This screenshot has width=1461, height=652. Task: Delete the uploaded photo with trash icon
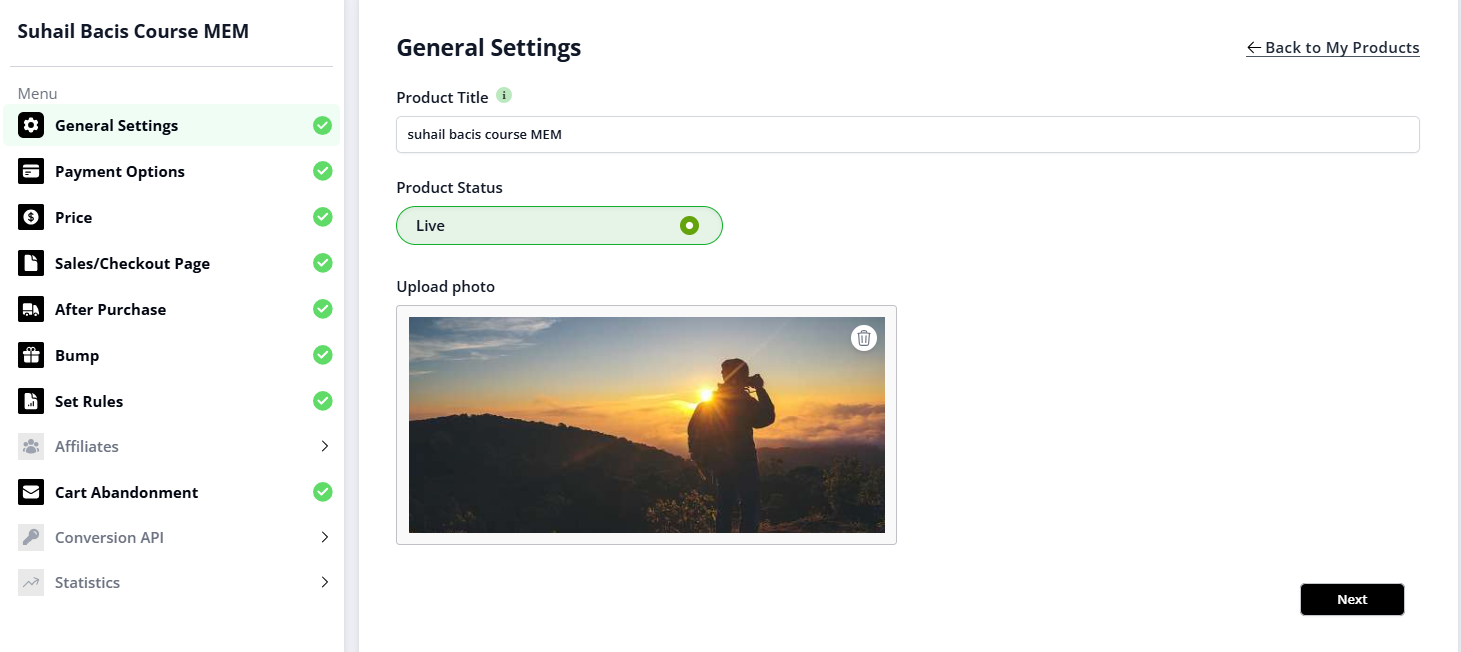click(864, 338)
